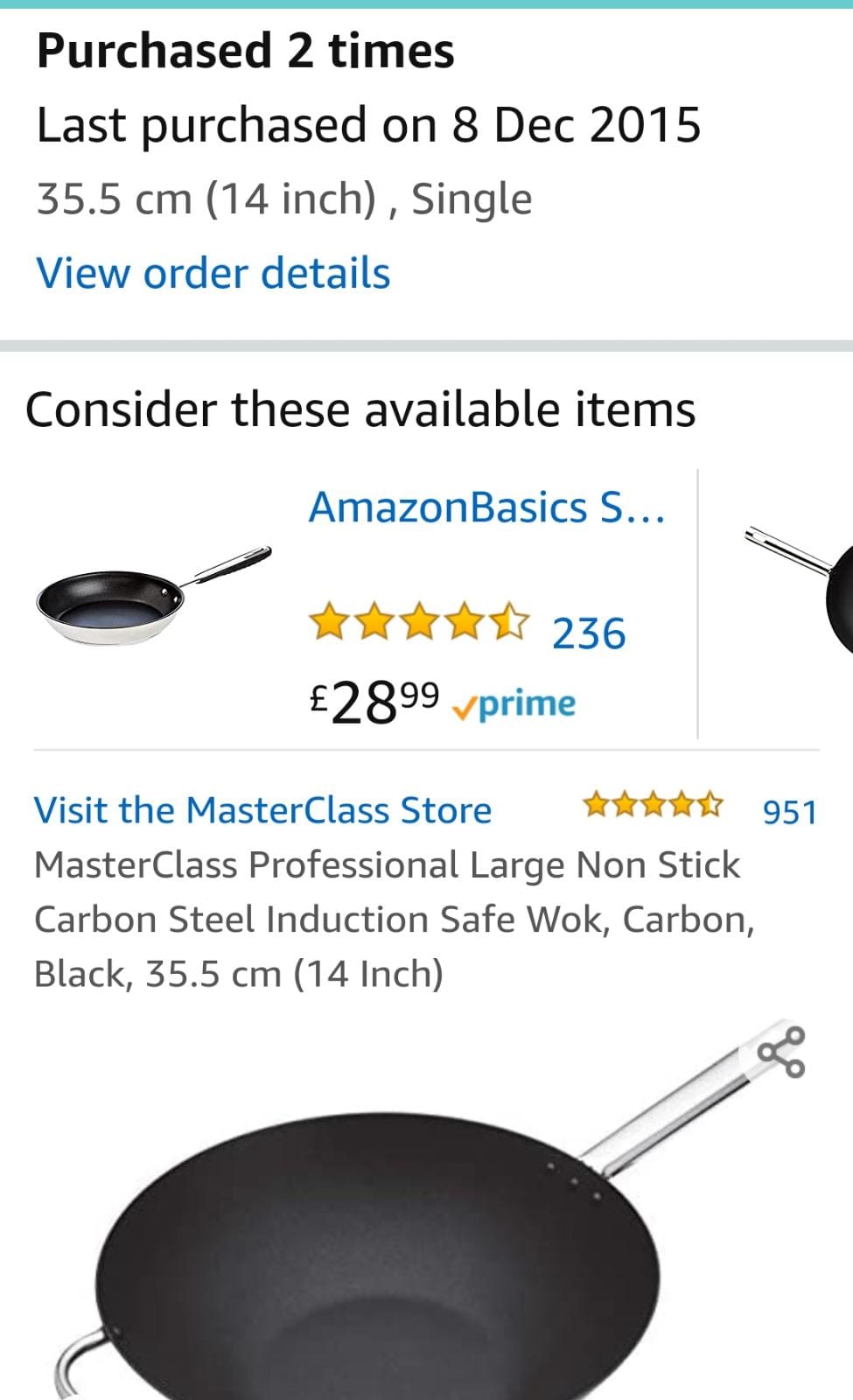Open the partially visible second suggested pan
Viewport: 853px width, 1400px height.
point(798,588)
